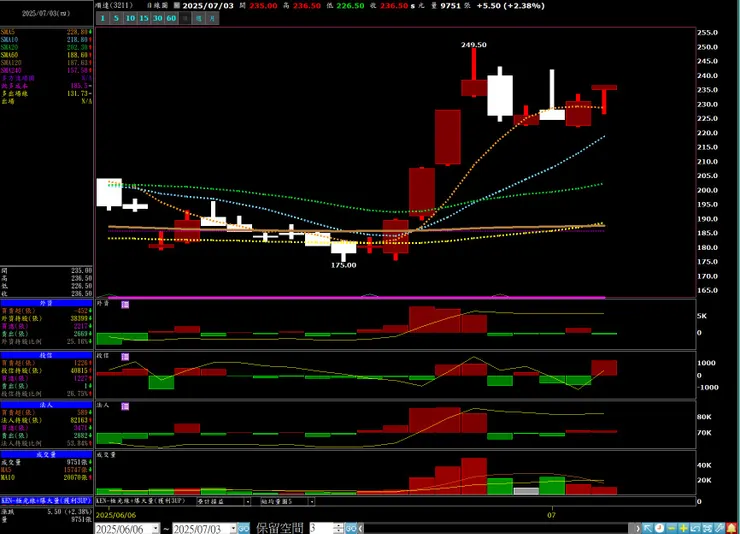This screenshot has width=740, height=534.
Task: Click the blue 法人 panel header
Action: pos(46,405)
